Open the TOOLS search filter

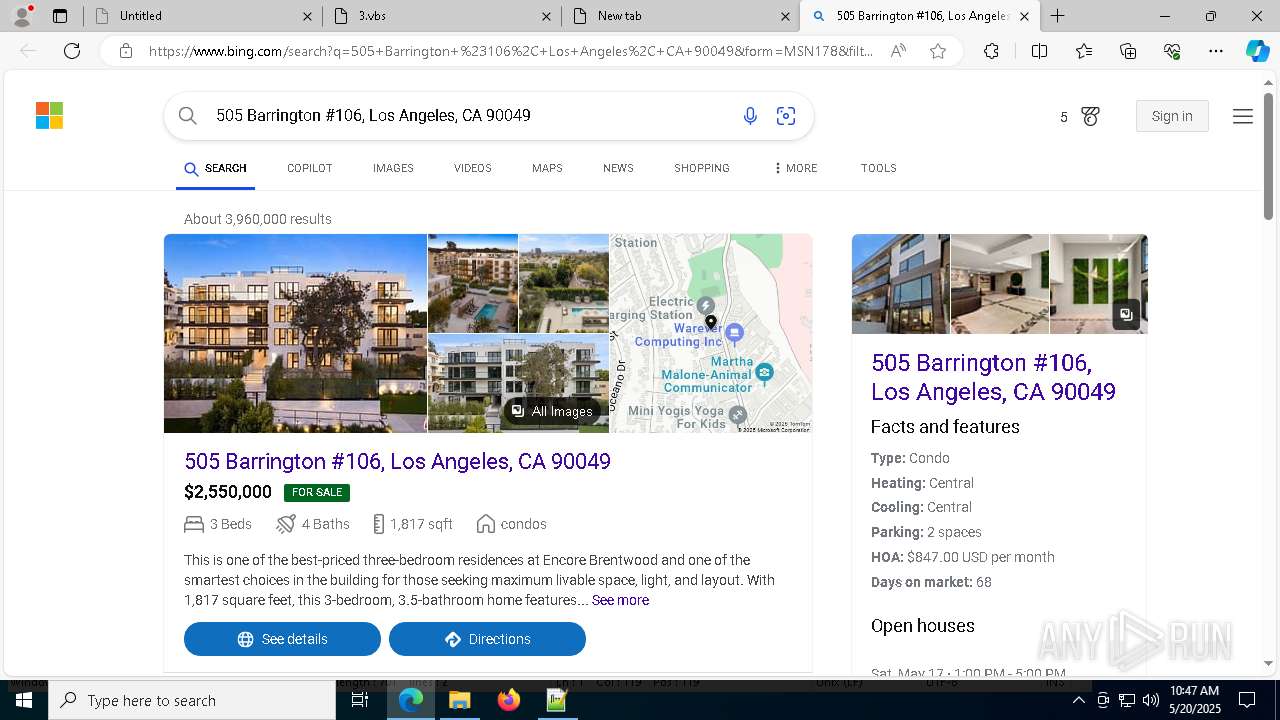pos(878,168)
